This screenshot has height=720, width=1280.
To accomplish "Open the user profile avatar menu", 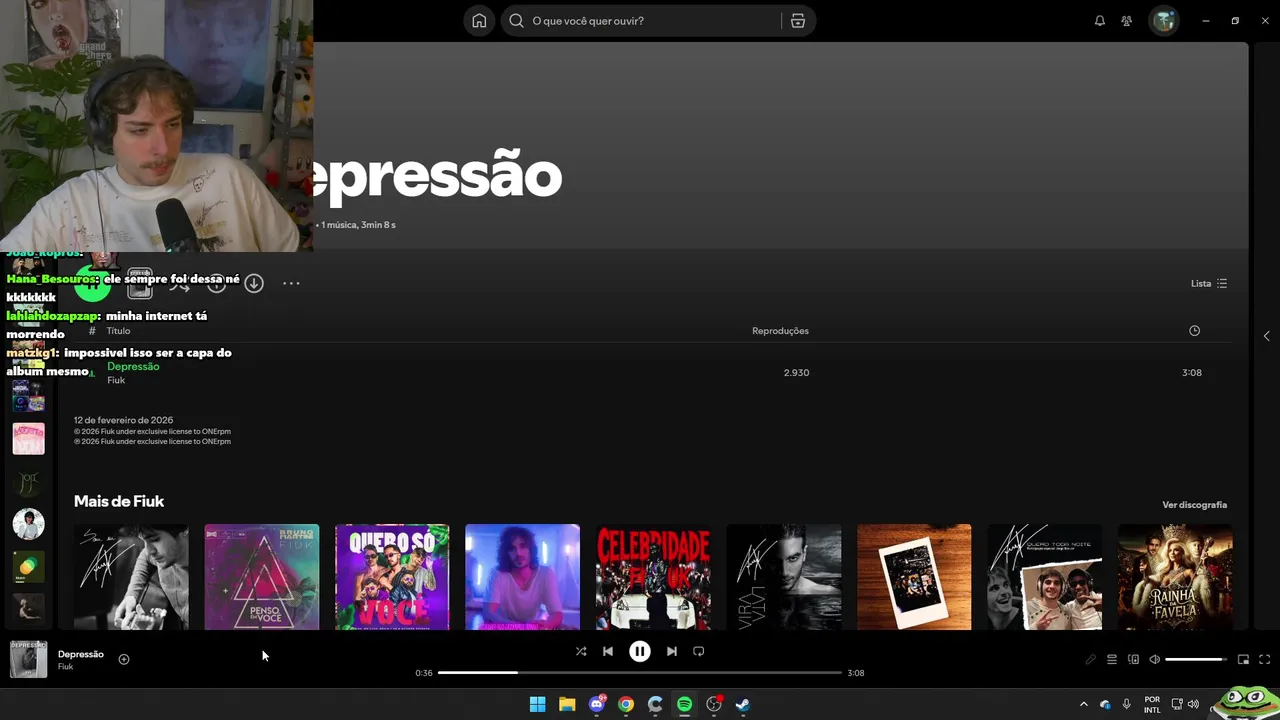I will tap(1164, 21).
